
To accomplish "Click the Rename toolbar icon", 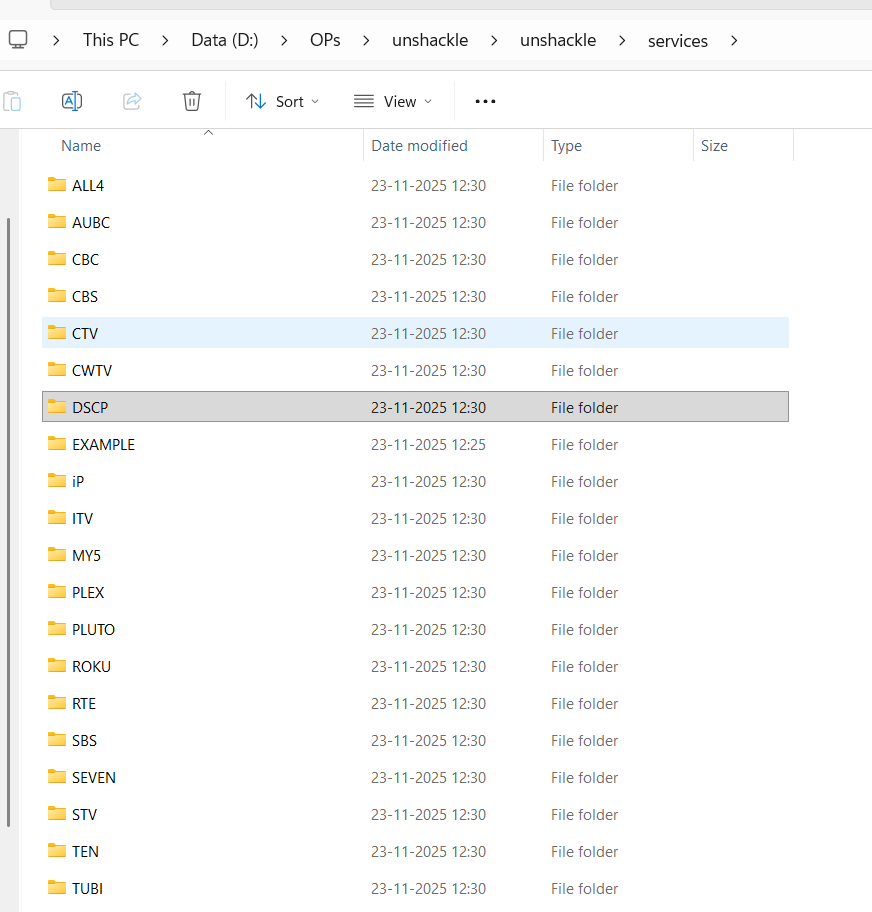I will click(72, 101).
